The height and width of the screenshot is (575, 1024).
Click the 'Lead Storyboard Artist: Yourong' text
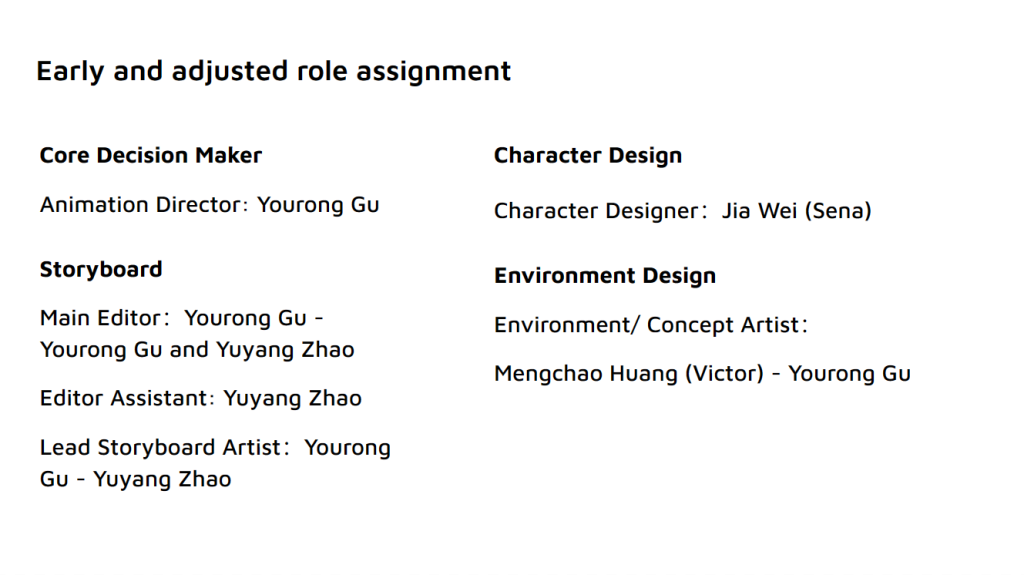pyautogui.click(x=216, y=448)
